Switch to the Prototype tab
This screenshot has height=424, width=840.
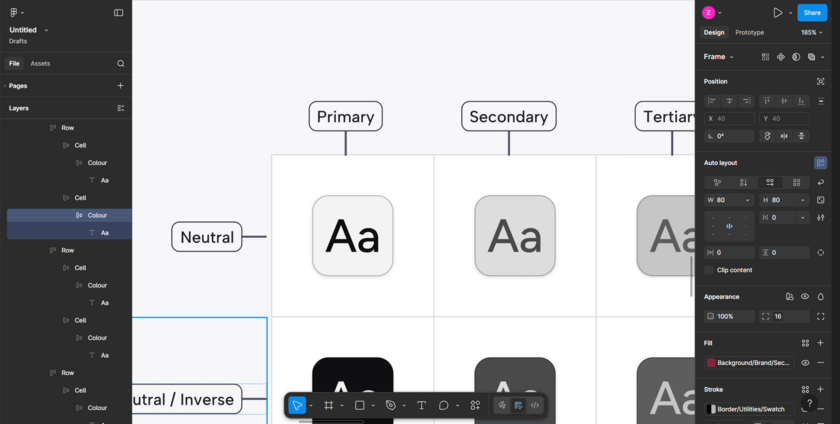[749, 33]
